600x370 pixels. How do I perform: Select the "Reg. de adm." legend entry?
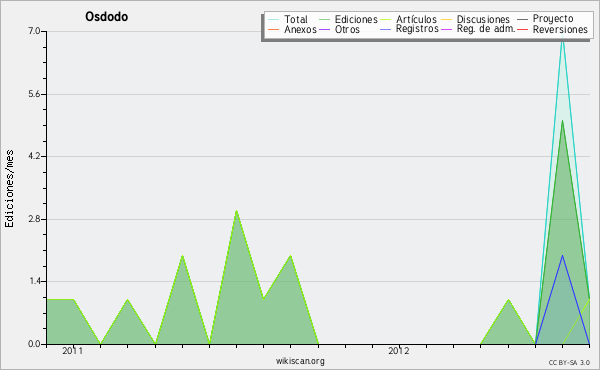click(486, 29)
